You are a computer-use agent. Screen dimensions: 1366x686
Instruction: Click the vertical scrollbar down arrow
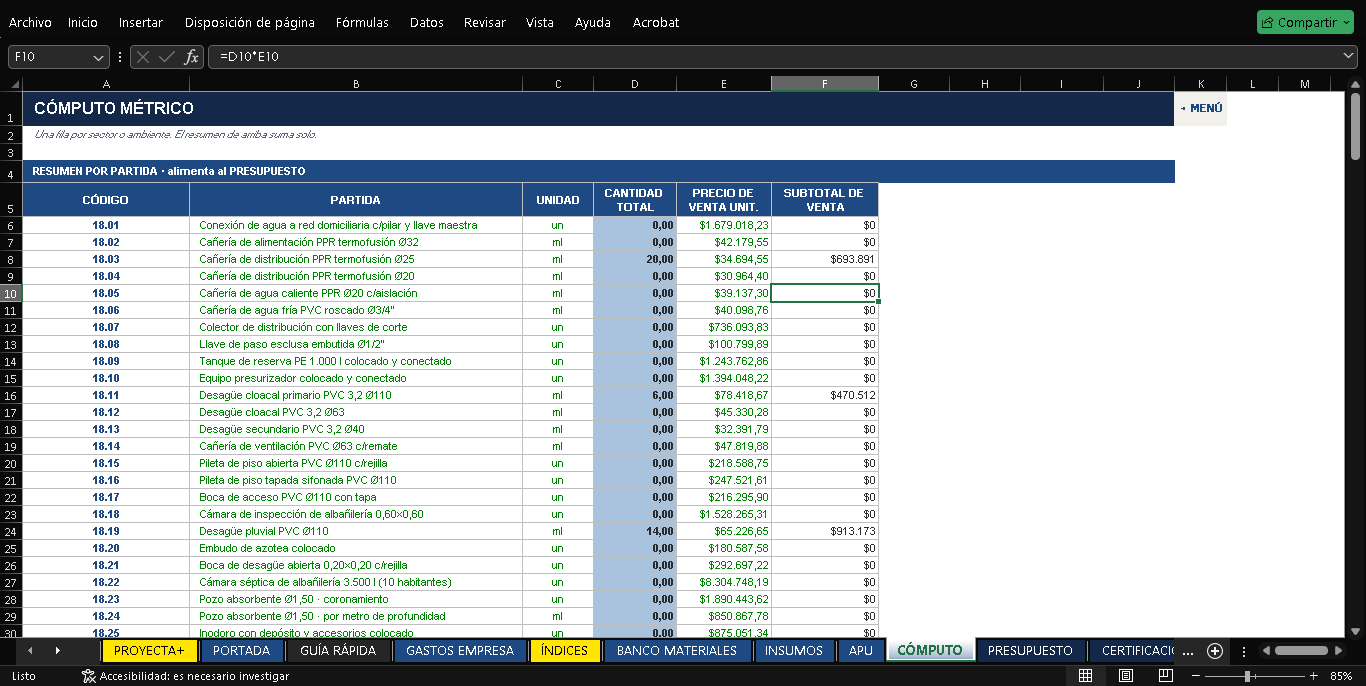pos(1355,631)
